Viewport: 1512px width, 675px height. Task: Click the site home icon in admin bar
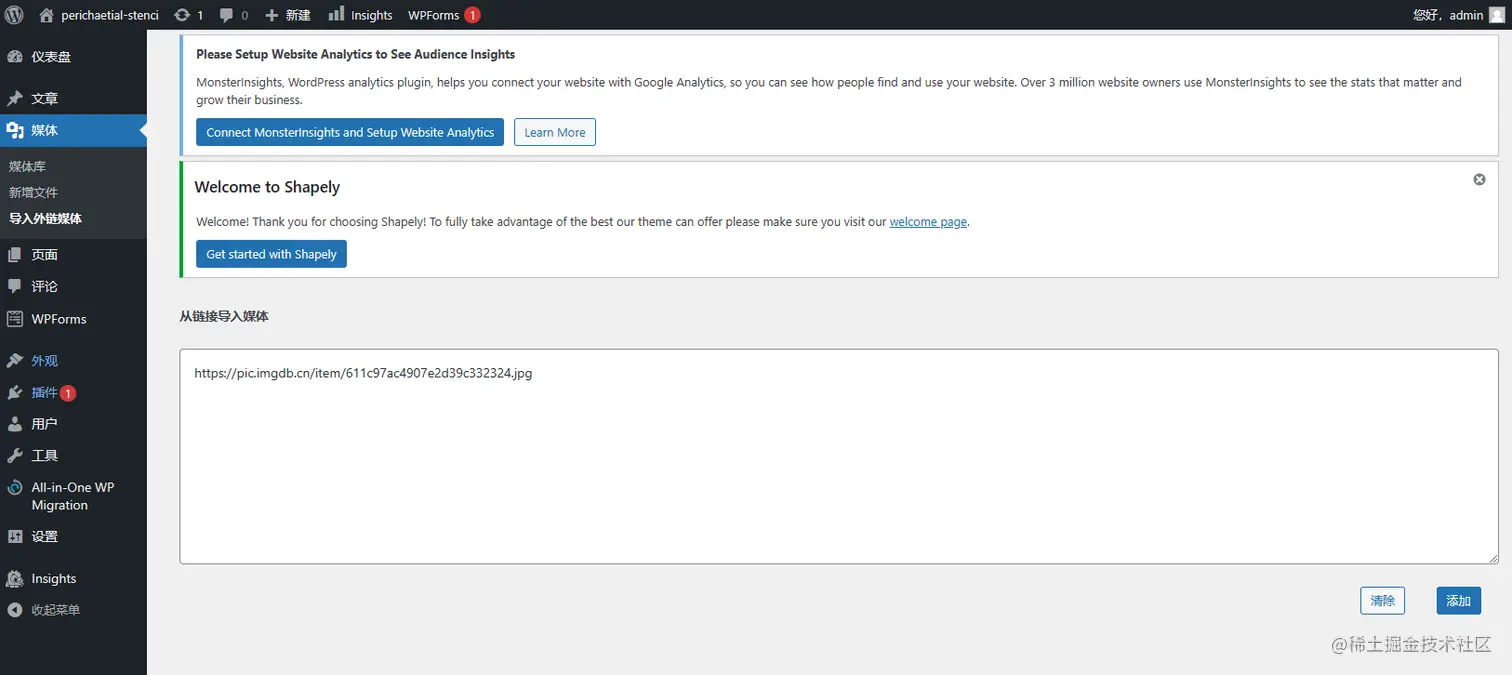[x=46, y=15]
